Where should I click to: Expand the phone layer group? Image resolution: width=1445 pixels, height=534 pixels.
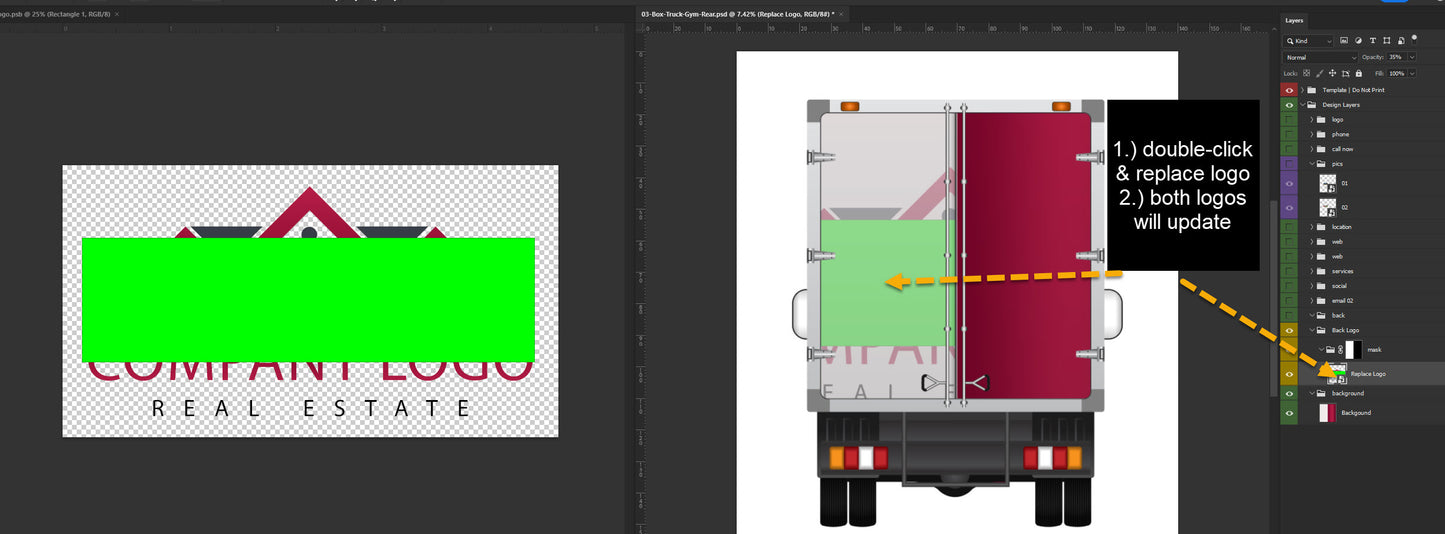coord(1311,134)
